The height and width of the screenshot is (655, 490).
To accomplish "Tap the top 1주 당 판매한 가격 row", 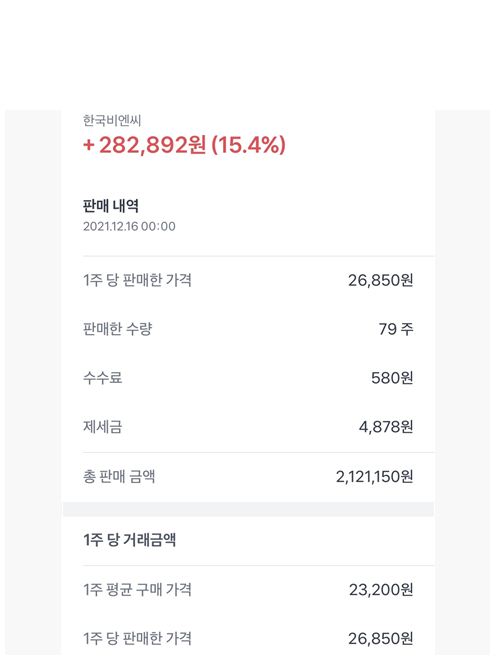I will click(248, 280).
